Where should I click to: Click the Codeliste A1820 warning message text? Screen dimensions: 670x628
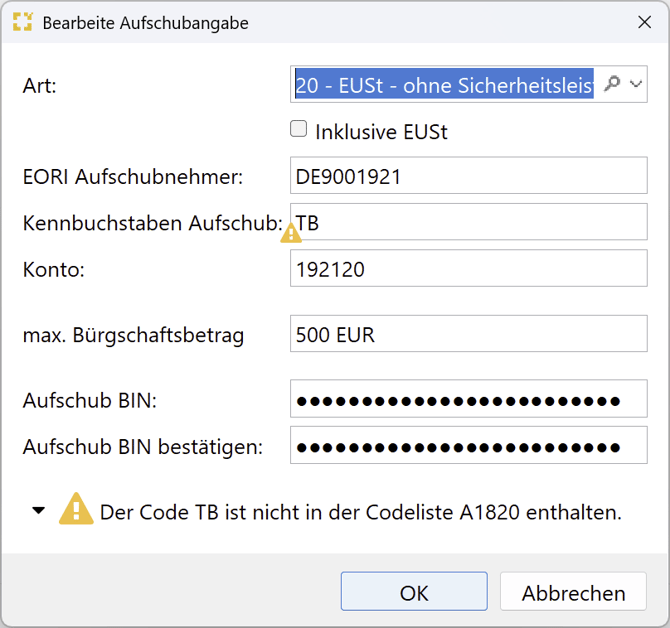360,512
